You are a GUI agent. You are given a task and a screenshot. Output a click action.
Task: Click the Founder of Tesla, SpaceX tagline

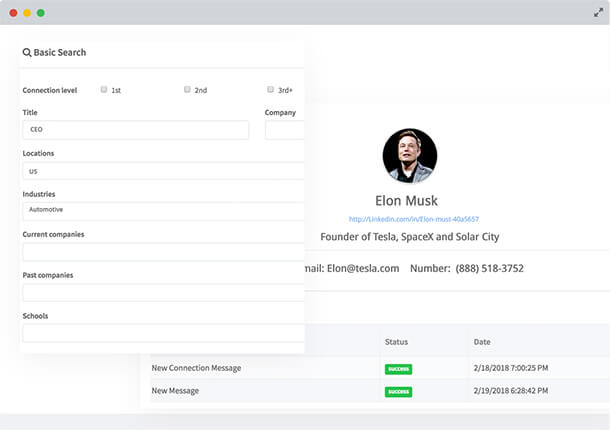coord(410,237)
